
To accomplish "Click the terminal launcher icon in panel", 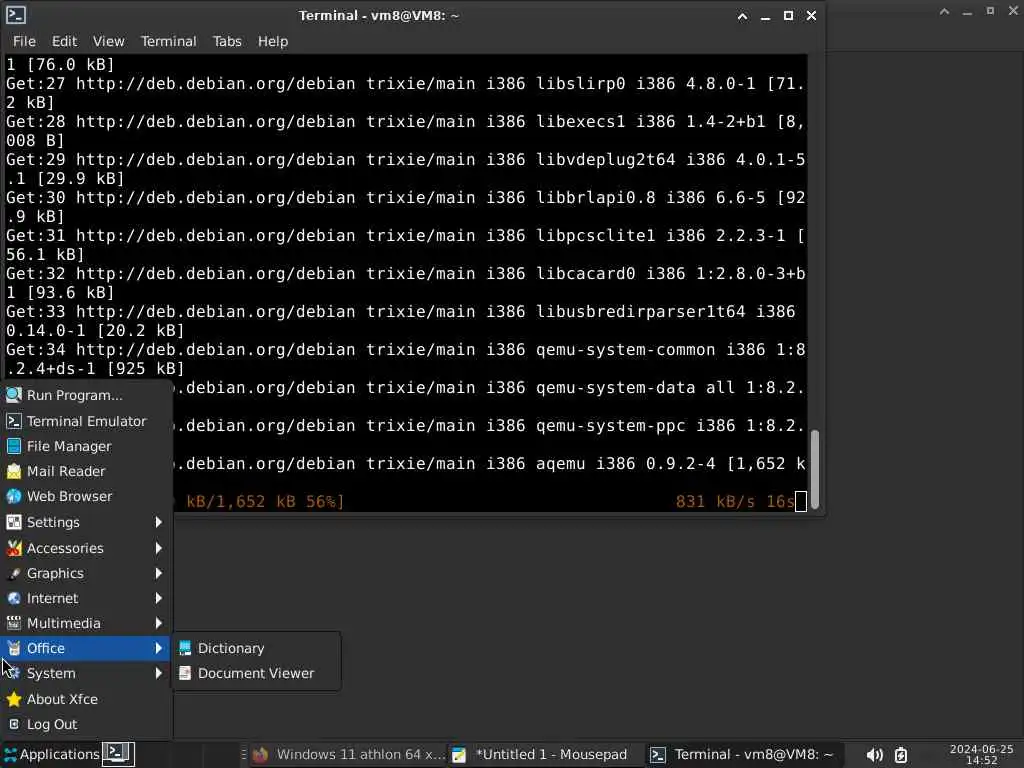I will coord(118,754).
